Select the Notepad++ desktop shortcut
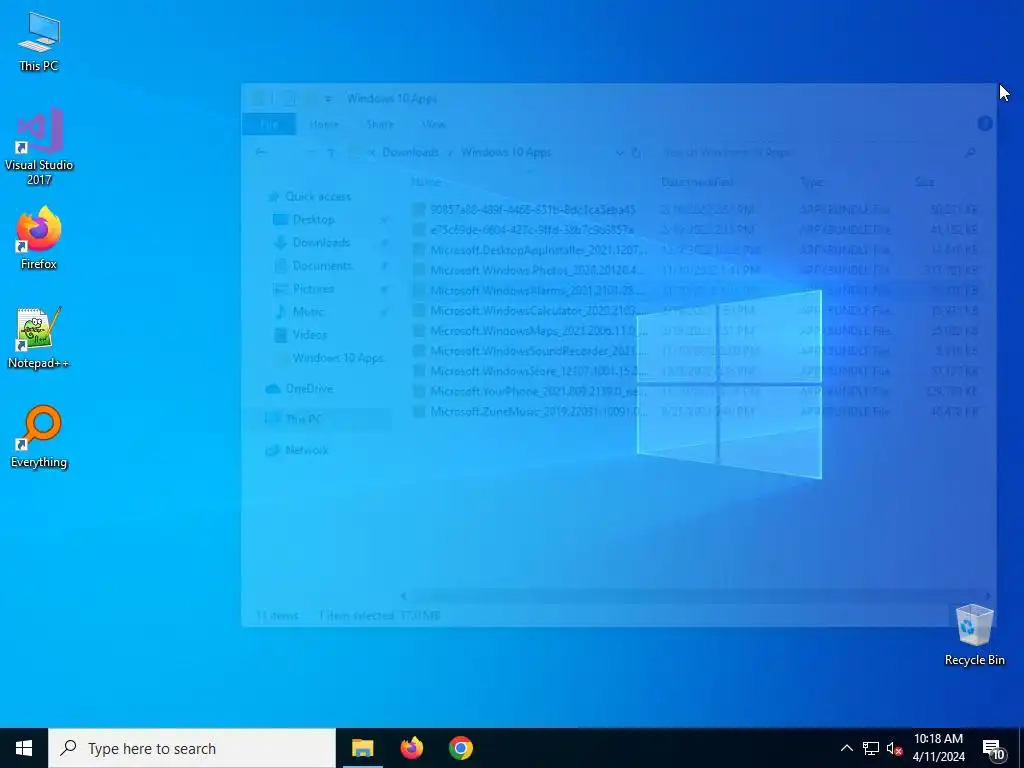The width and height of the screenshot is (1024, 768). pyautogui.click(x=39, y=338)
